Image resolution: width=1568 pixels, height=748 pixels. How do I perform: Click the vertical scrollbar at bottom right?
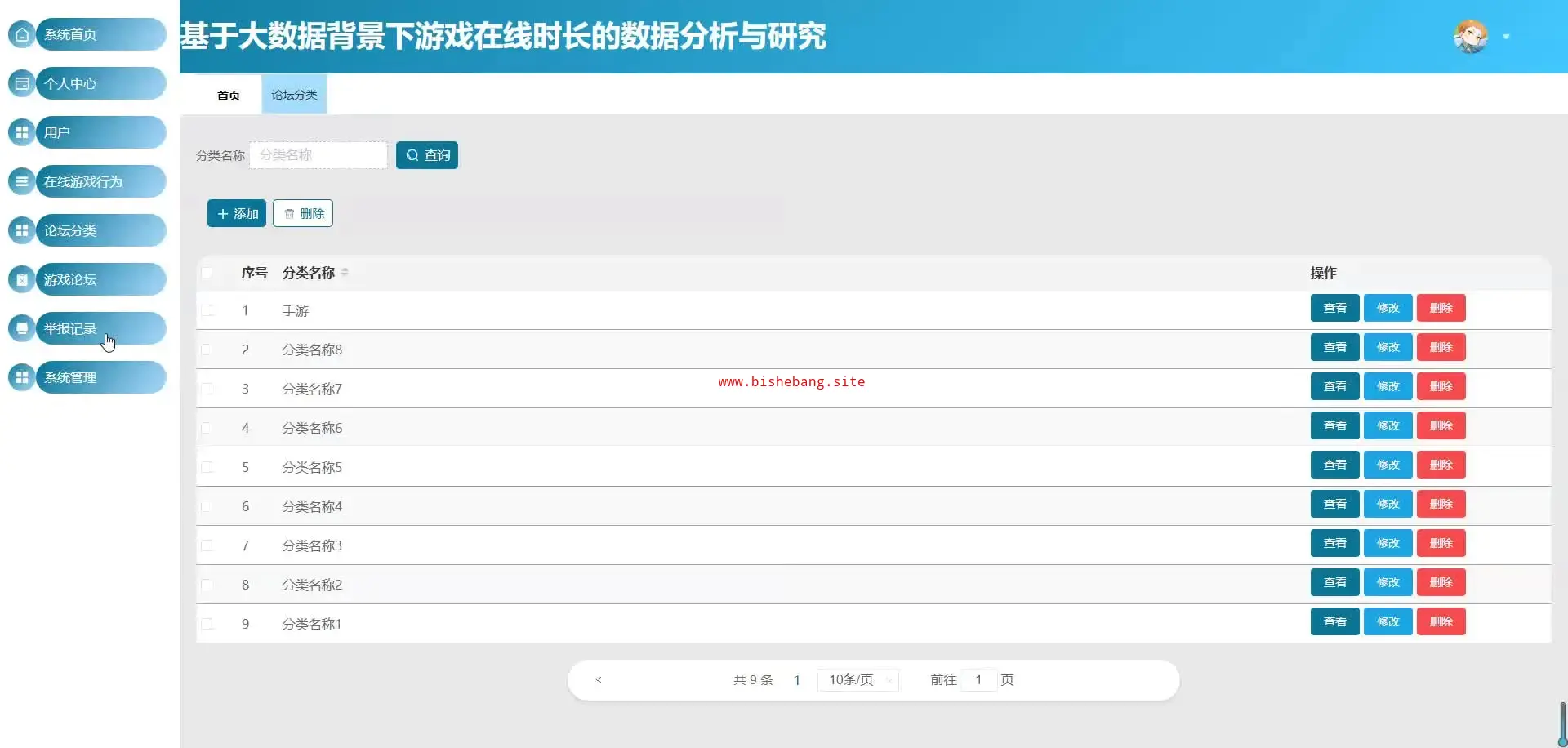tap(1562, 724)
